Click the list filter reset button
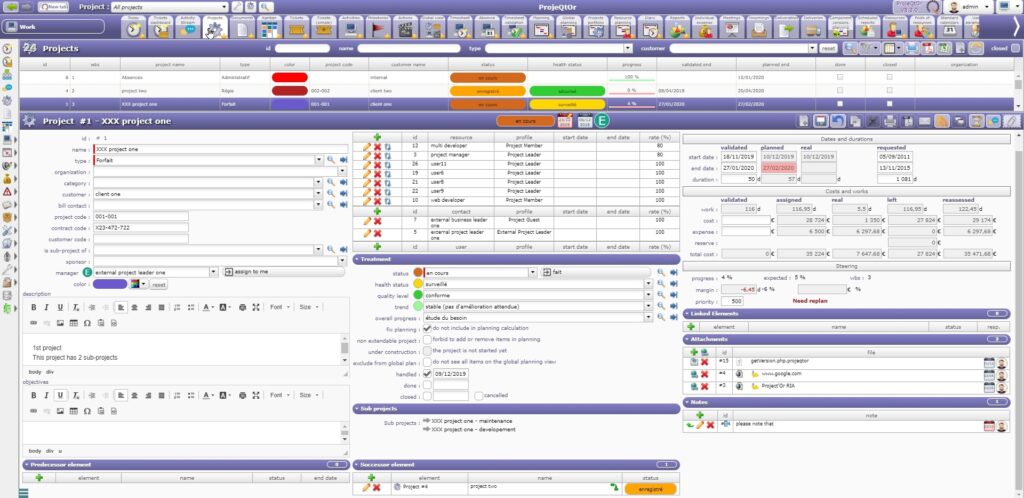The image size is (1024, 498). point(828,48)
